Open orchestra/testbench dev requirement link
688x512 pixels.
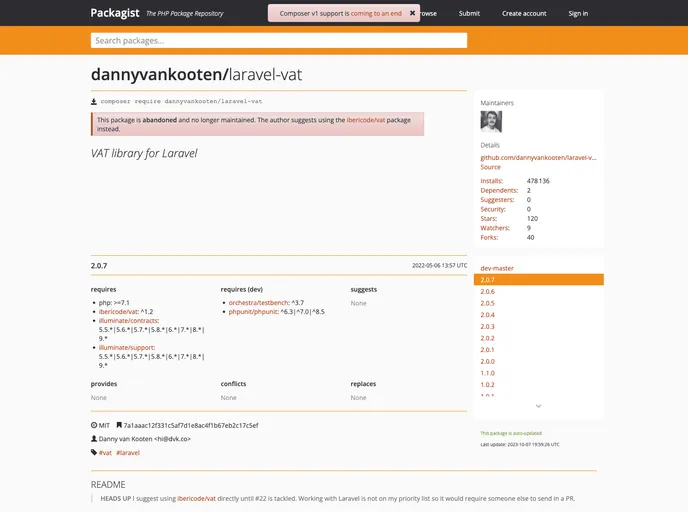(x=259, y=303)
